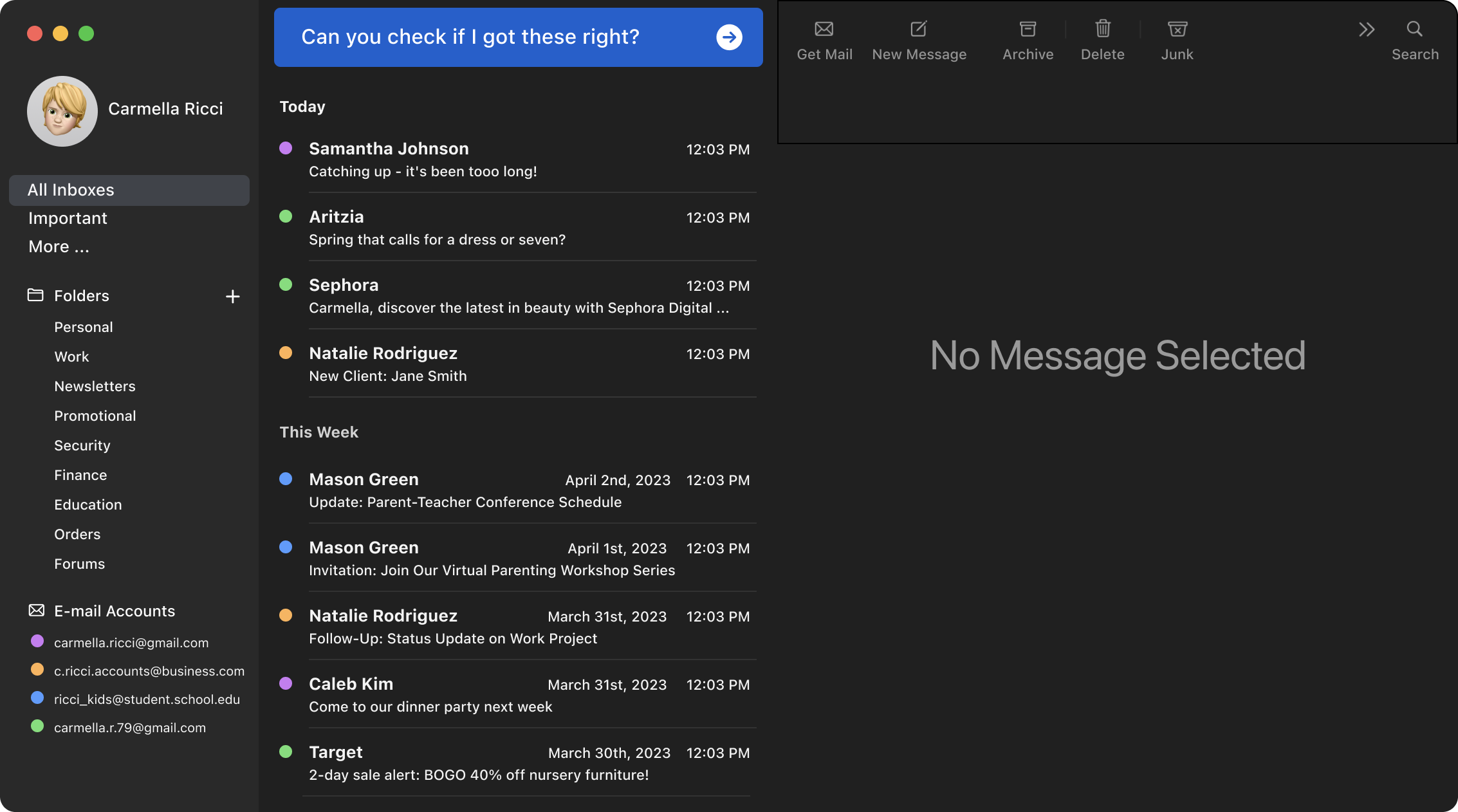Click the orange dot for business account
The height and width of the screenshot is (812, 1458).
click(x=37, y=670)
